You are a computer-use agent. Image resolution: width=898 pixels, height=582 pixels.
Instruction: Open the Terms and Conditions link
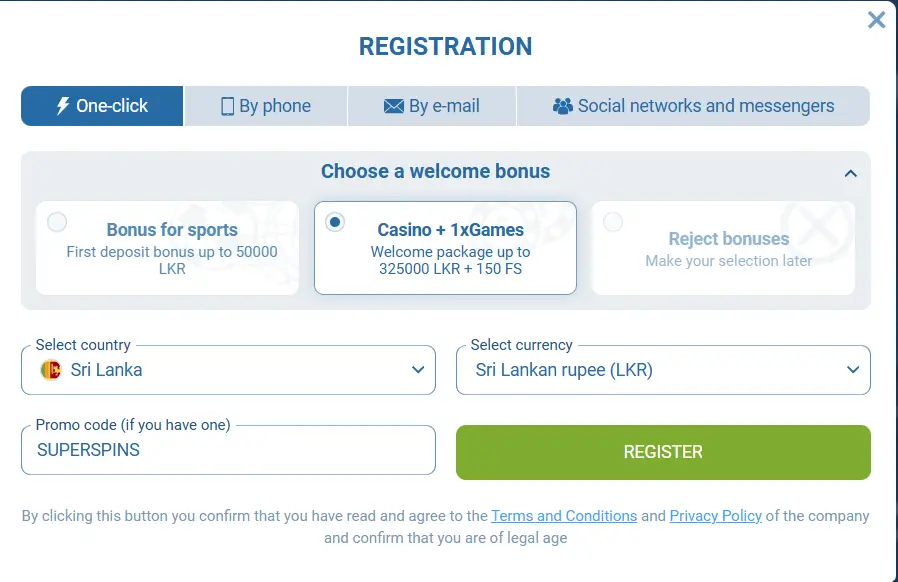(564, 516)
